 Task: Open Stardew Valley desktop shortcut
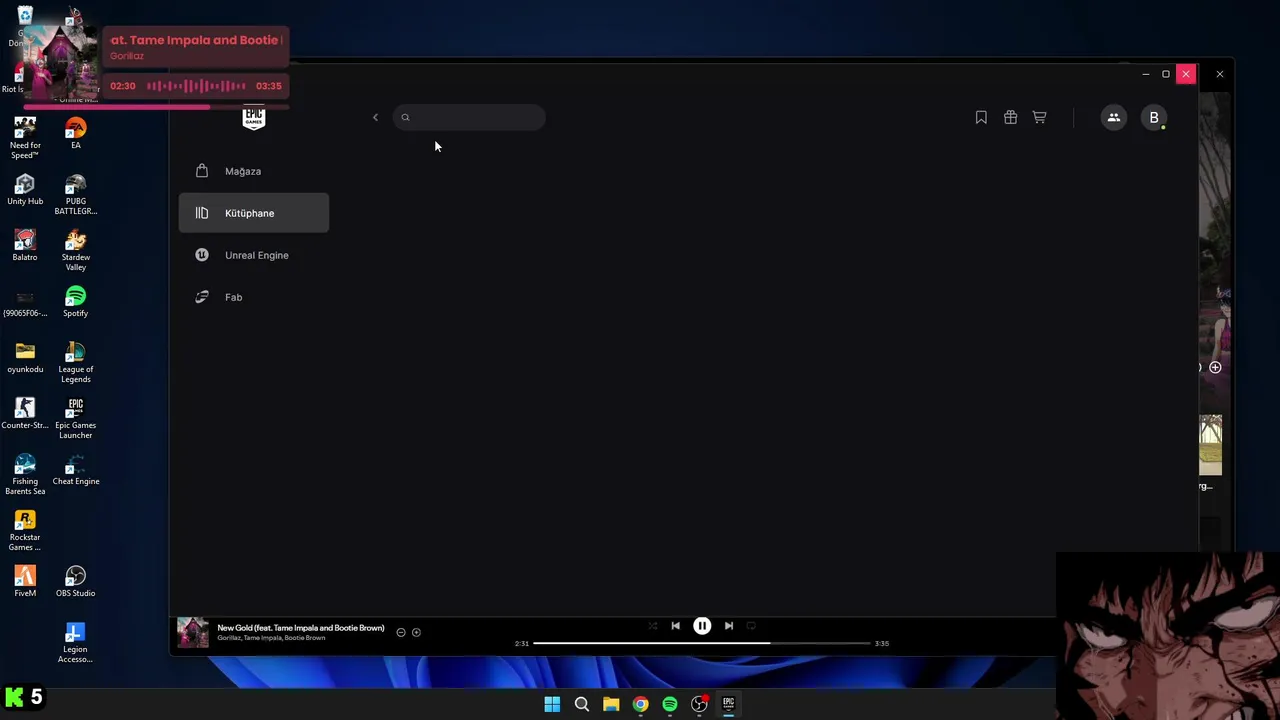click(x=75, y=250)
